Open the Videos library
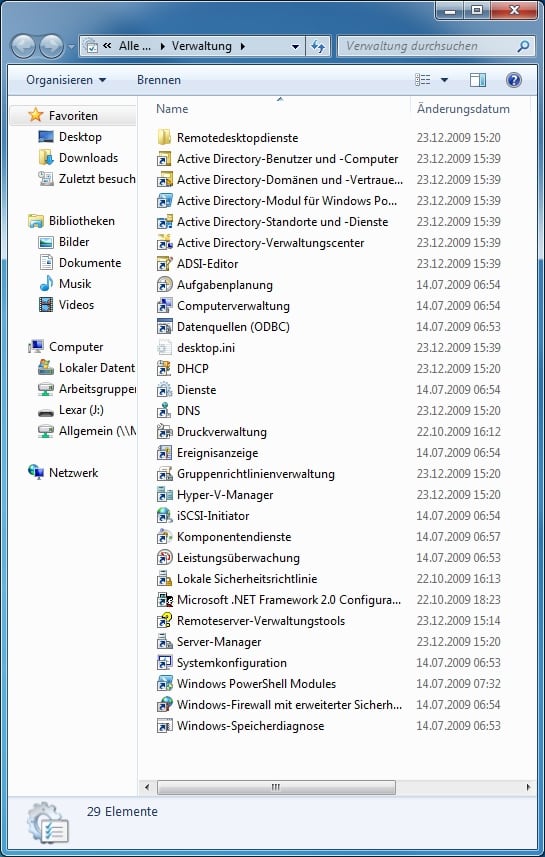Viewport: 545px width, 857px height. tap(77, 305)
